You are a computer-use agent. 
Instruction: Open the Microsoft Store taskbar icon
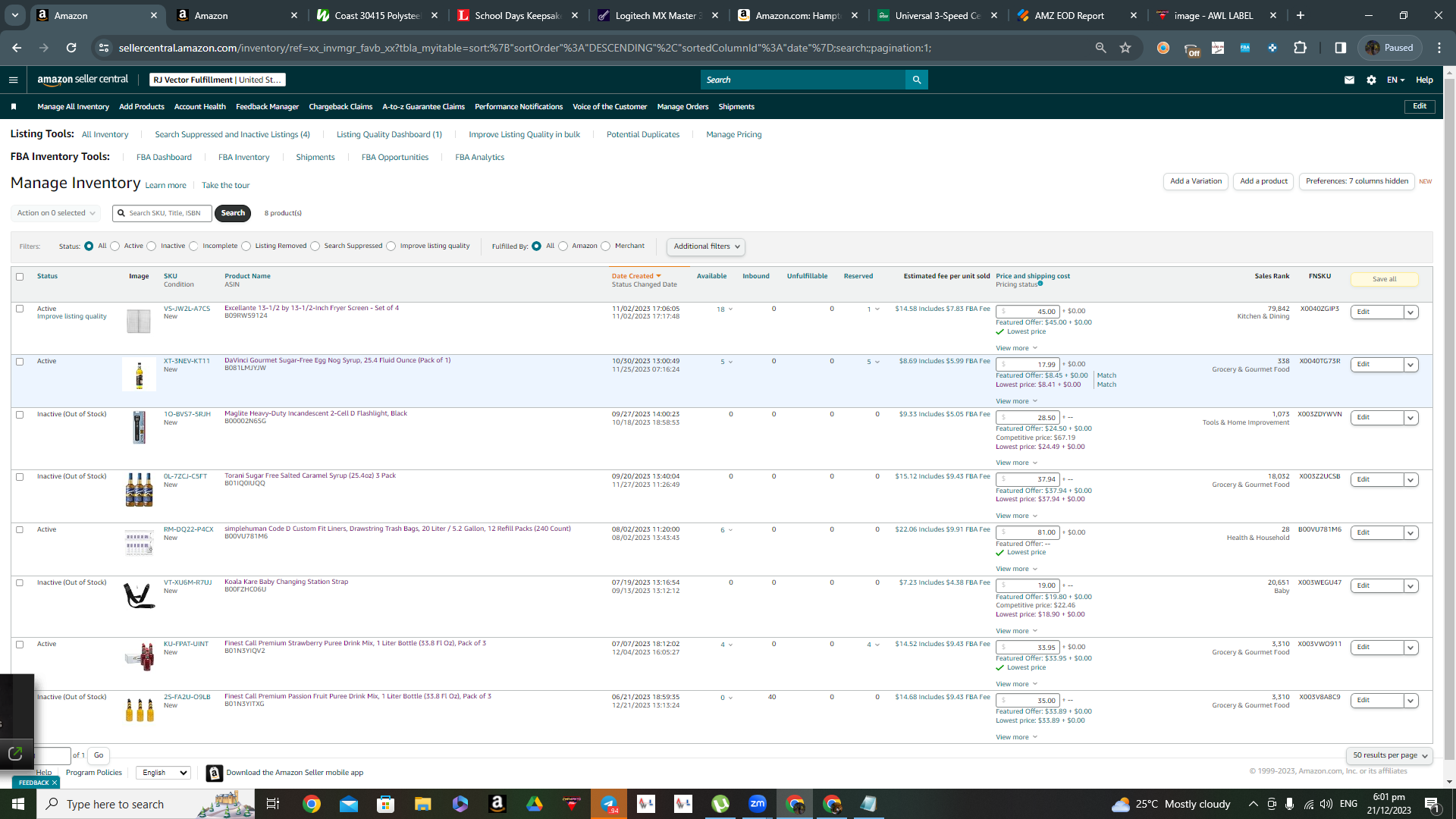pos(385,804)
